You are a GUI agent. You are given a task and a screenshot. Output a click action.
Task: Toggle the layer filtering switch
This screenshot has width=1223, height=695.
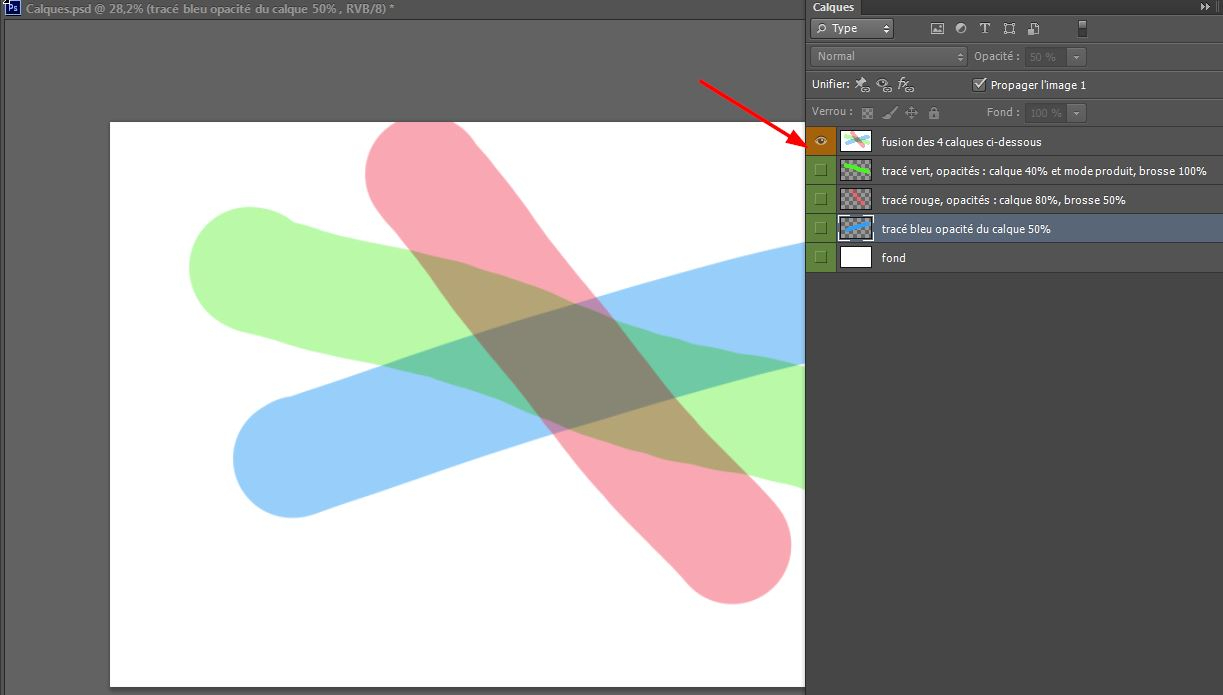click(1082, 29)
